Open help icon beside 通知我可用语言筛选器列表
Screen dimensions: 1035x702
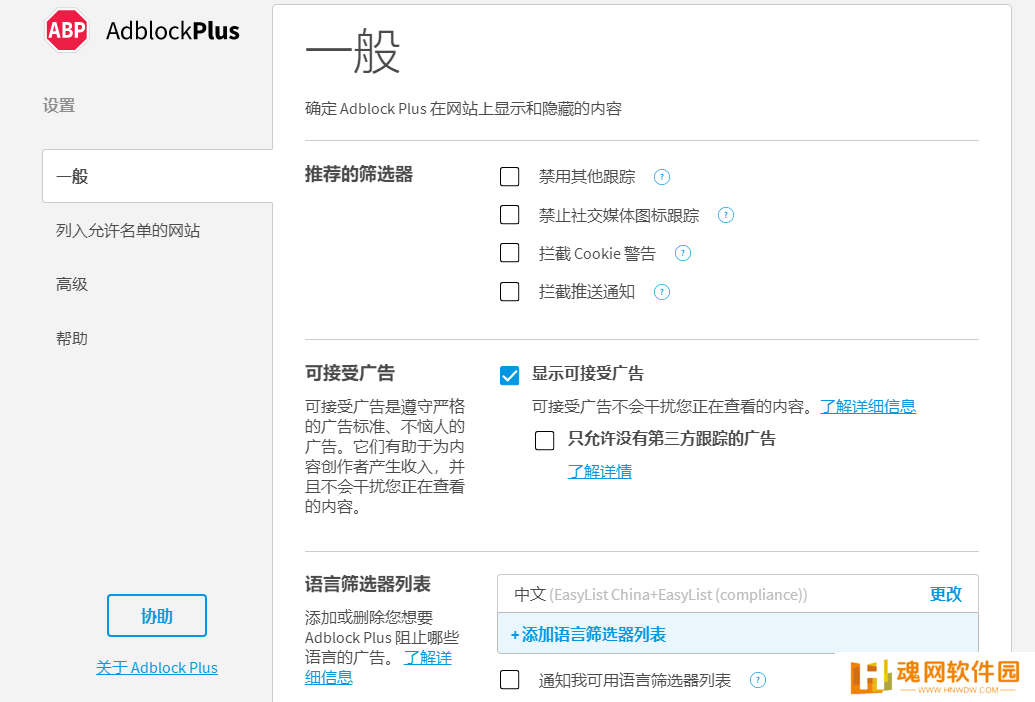click(758, 680)
